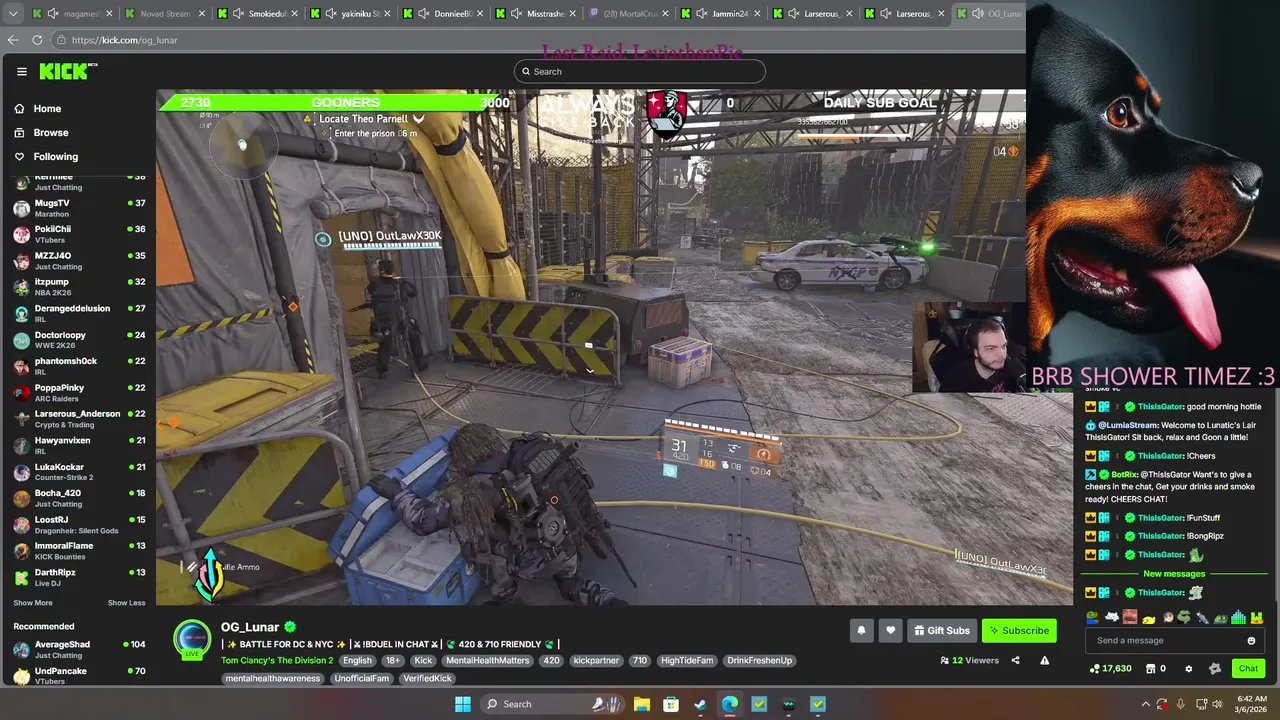Select the DrinkFreshenUp tag

click(759, 660)
